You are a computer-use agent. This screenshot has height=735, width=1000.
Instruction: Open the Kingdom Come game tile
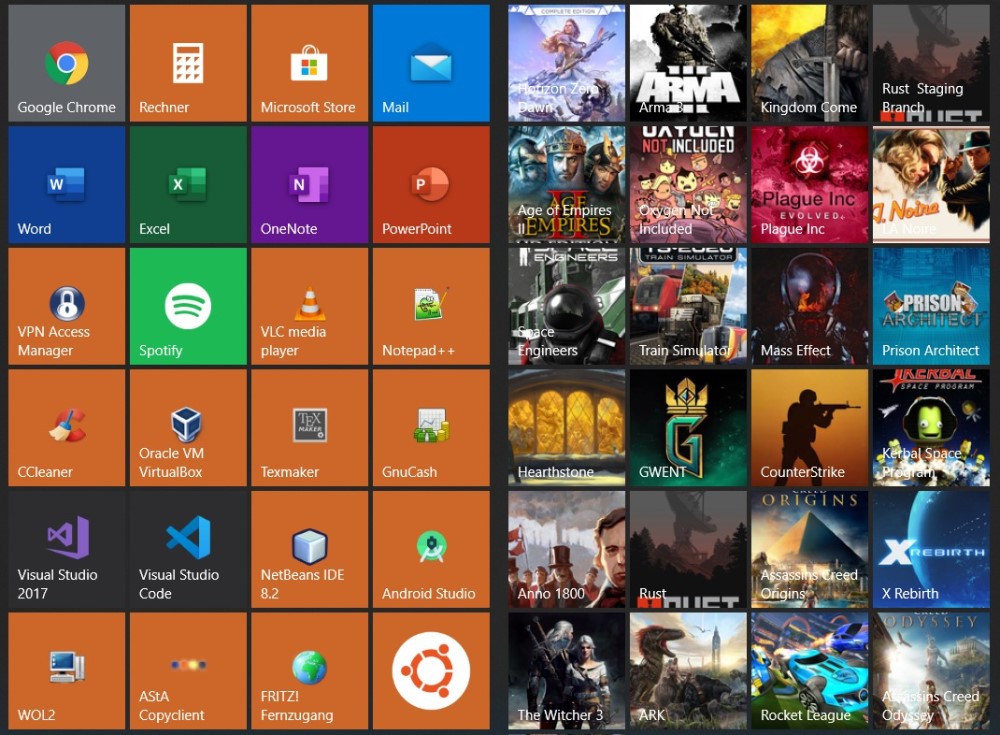click(810, 63)
